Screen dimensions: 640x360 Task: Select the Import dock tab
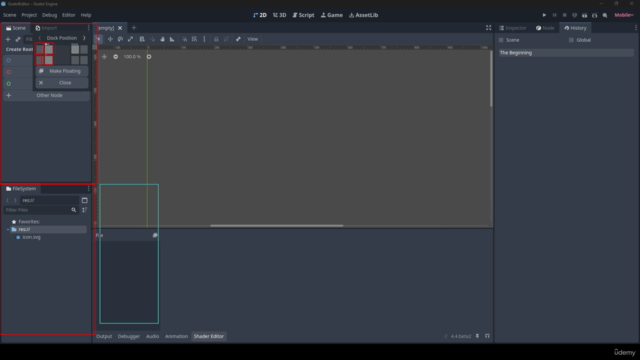click(46, 28)
